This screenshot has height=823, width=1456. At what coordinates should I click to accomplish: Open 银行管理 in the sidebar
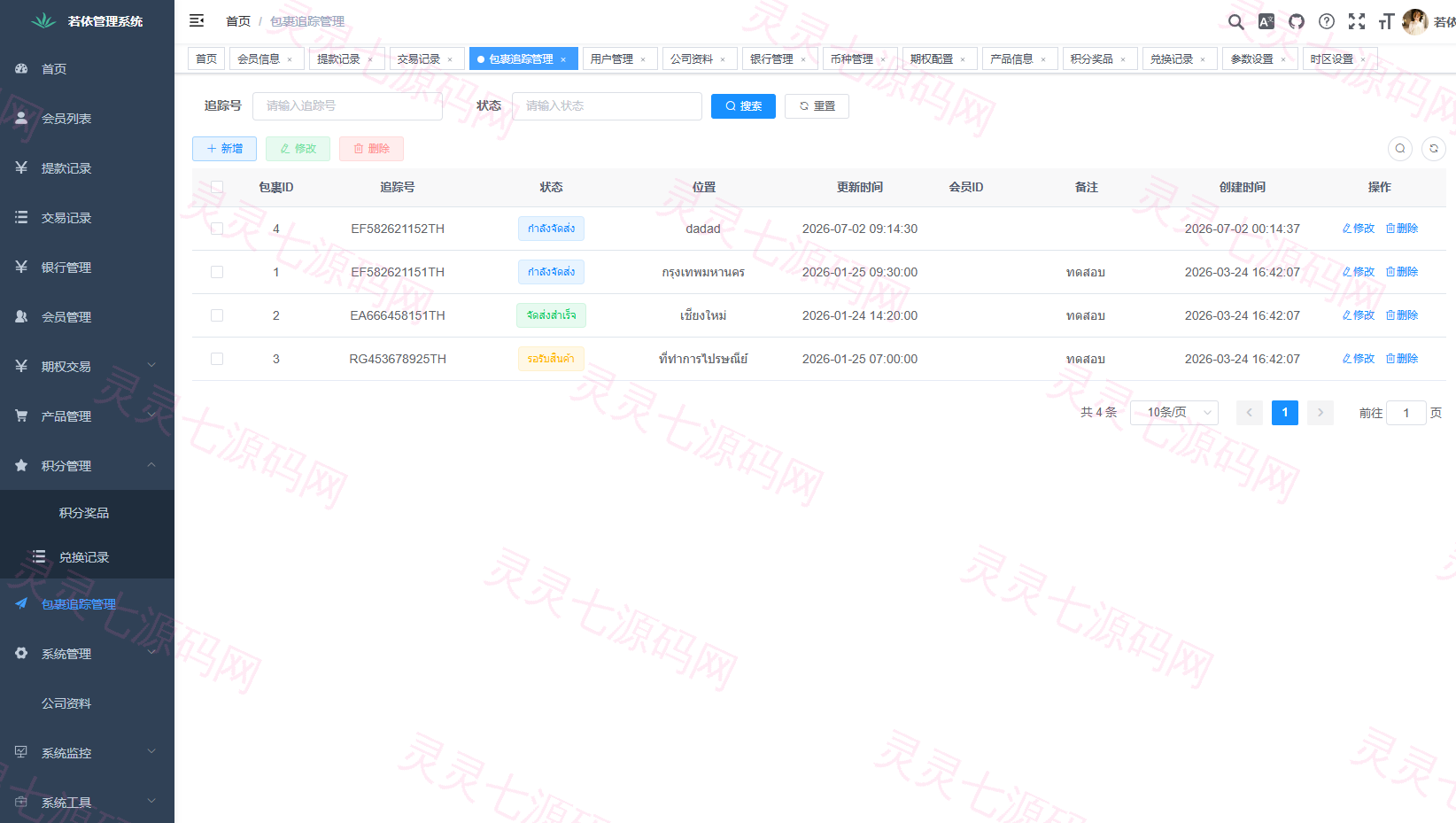click(87, 268)
